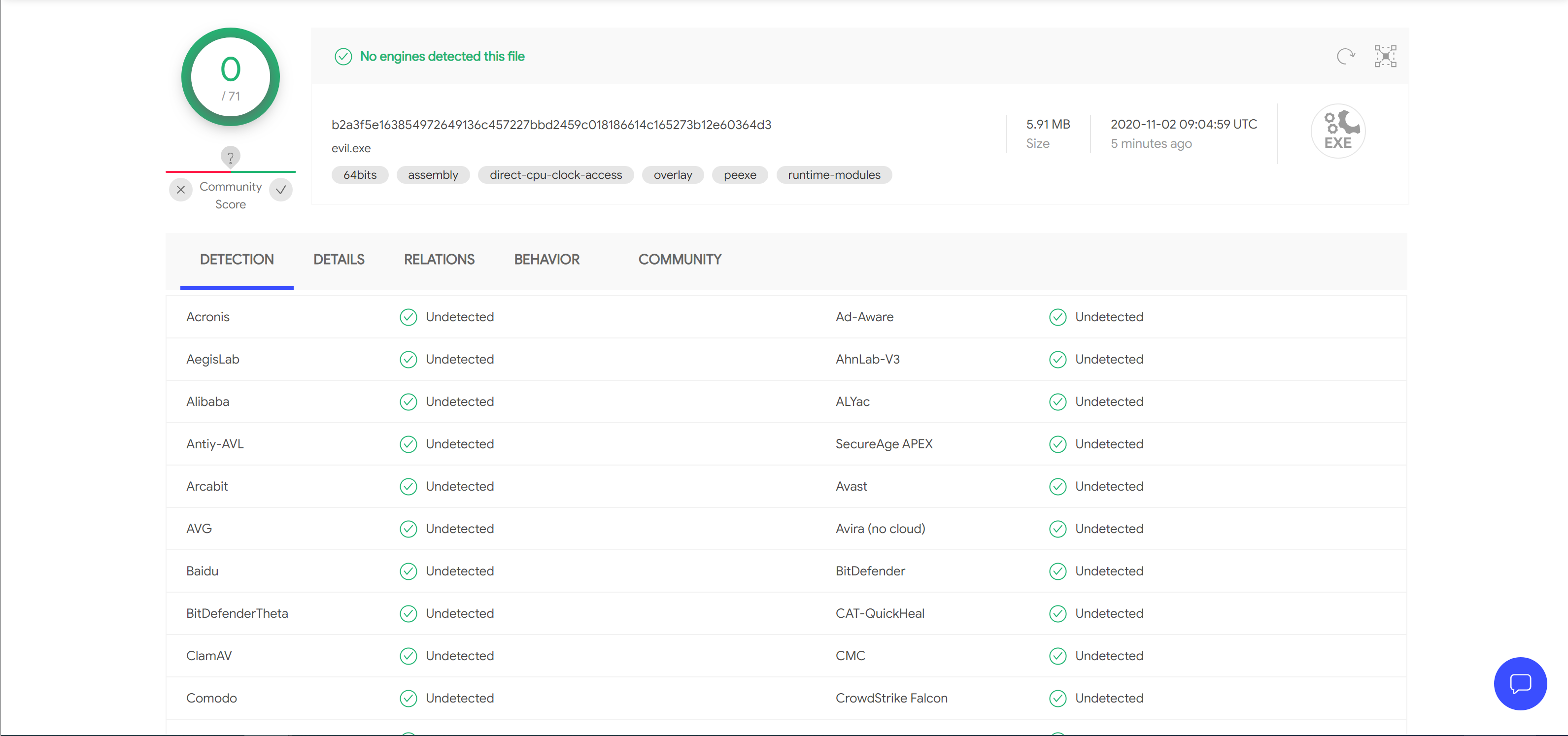Click the 64bits tag
The width and height of the screenshot is (1568, 736).
point(360,175)
